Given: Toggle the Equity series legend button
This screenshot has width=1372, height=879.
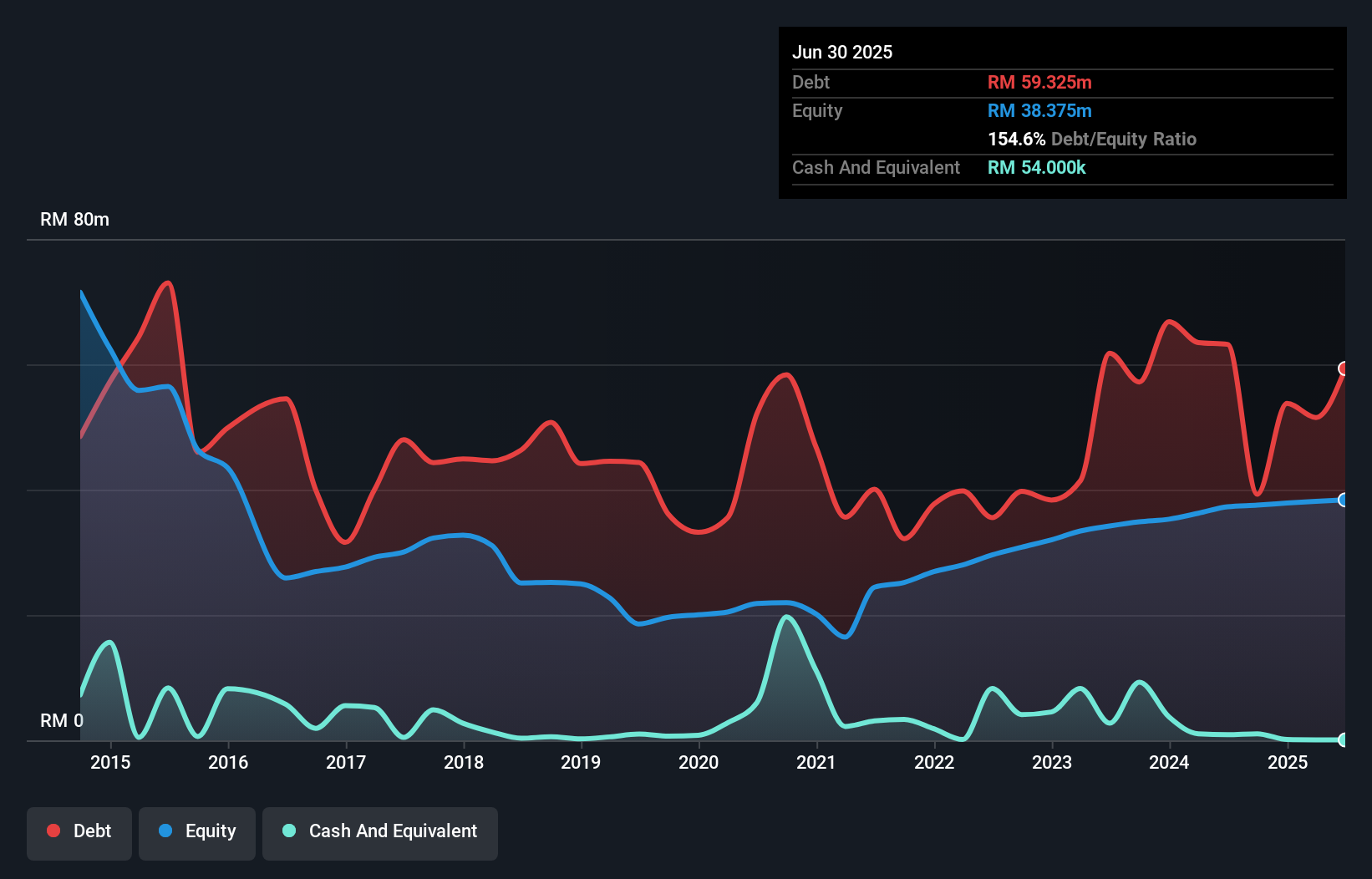Looking at the screenshot, I should coord(197,833).
